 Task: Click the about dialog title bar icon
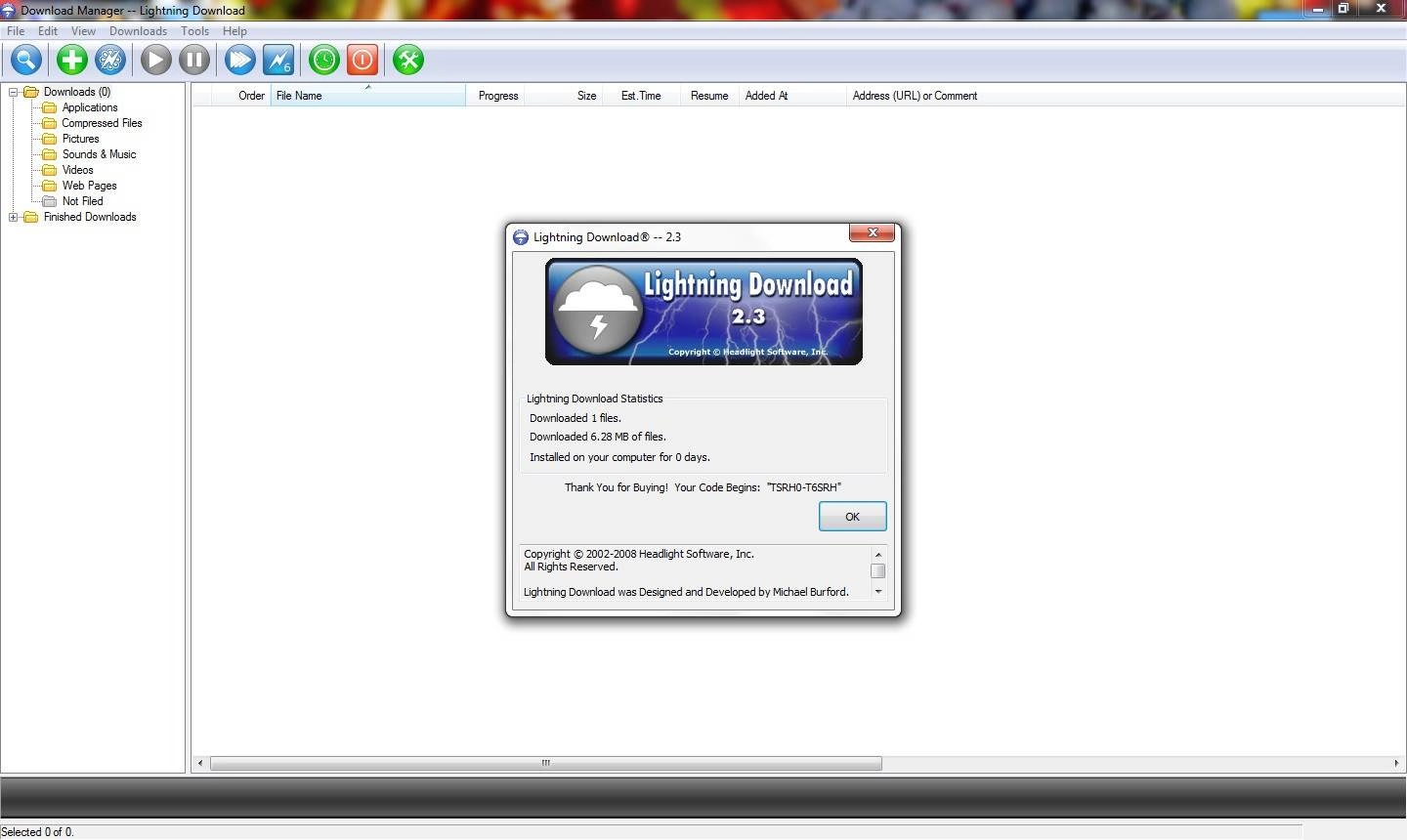(521, 237)
